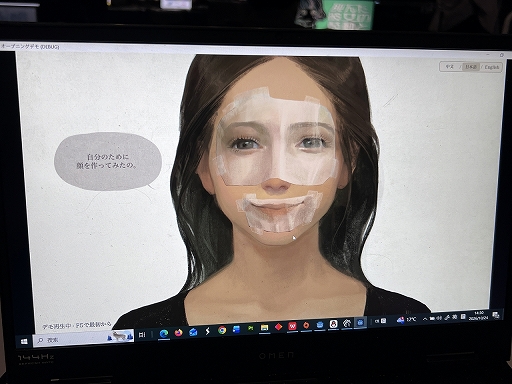Open the red diamond taskbar app
Image resolution: width=512 pixels, height=384 pixels.
point(279,327)
